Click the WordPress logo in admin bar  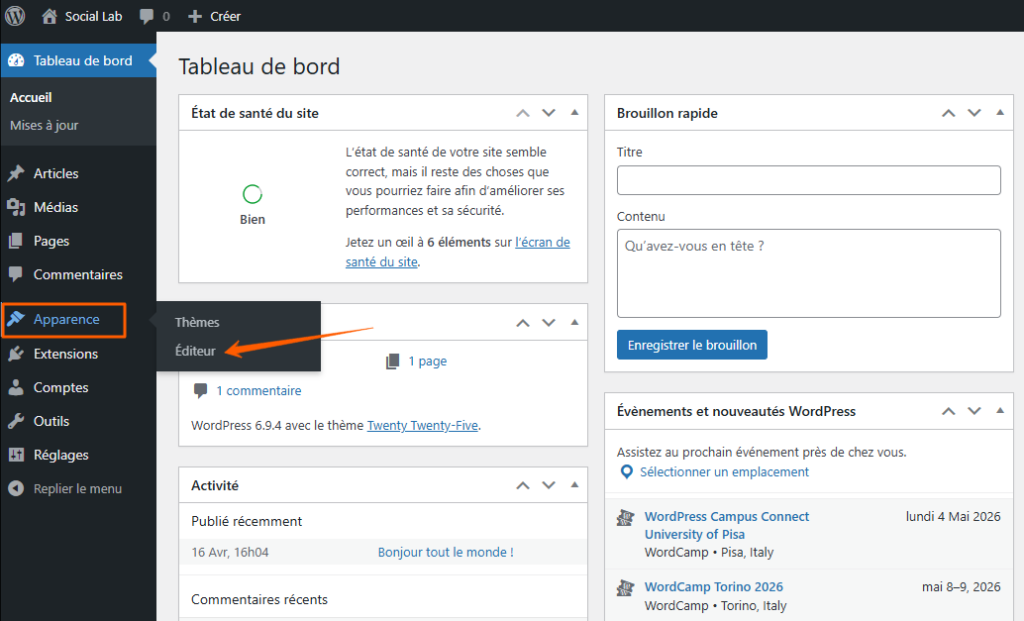[x=15, y=16]
